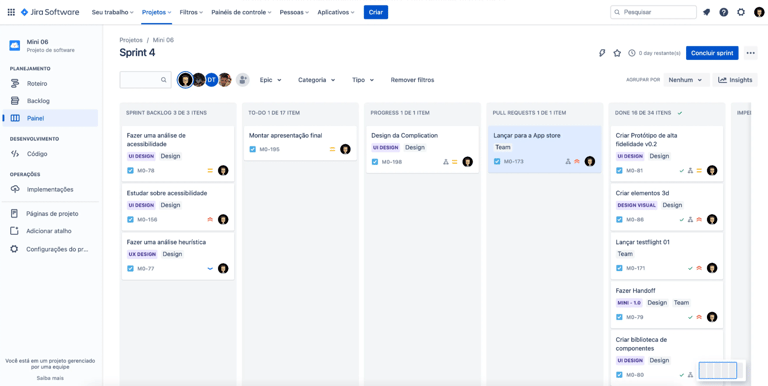
Task: Open the Tipo filter dropdown
Action: (x=363, y=80)
